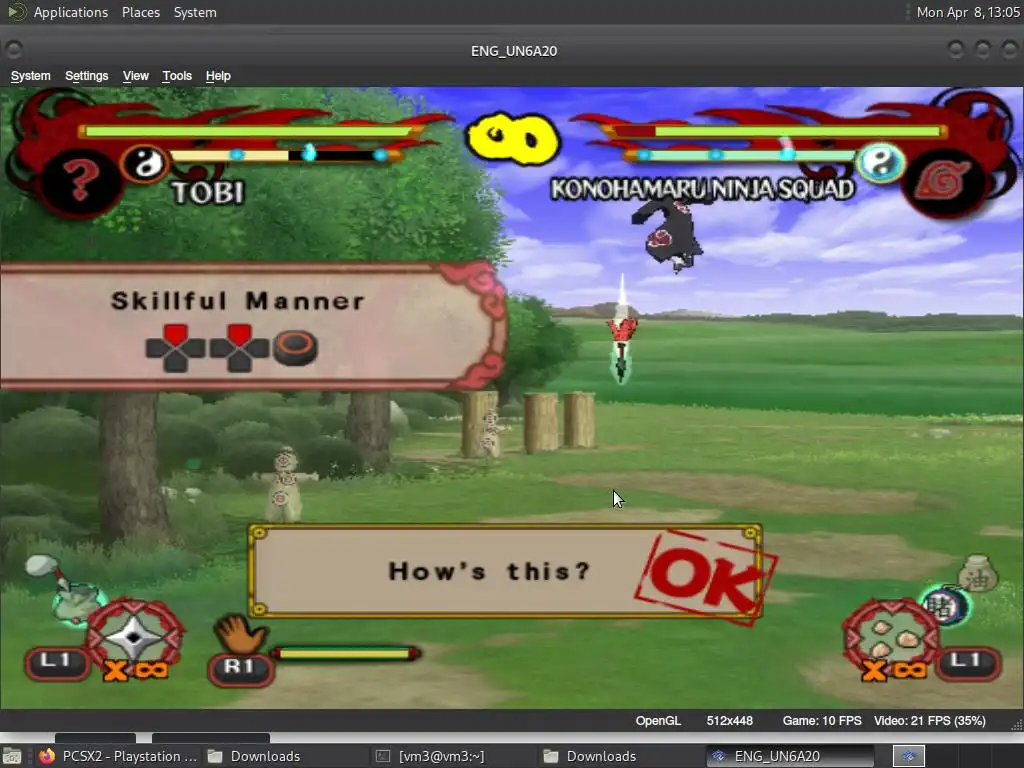The height and width of the screenshot is (768, 1024).
Task: Click the right L1 button indicator
Action: [x=968, y=663]
